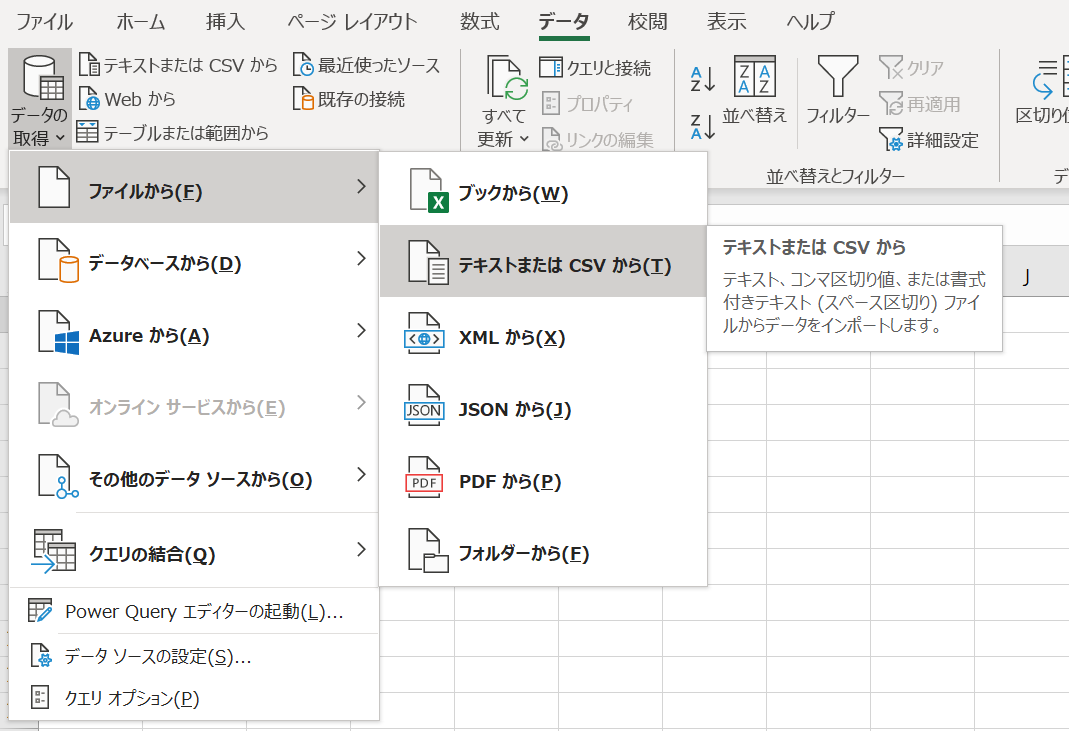Select the データ ribbon tab
This screenshot has height=731, width=1069.
pos(564,22)
